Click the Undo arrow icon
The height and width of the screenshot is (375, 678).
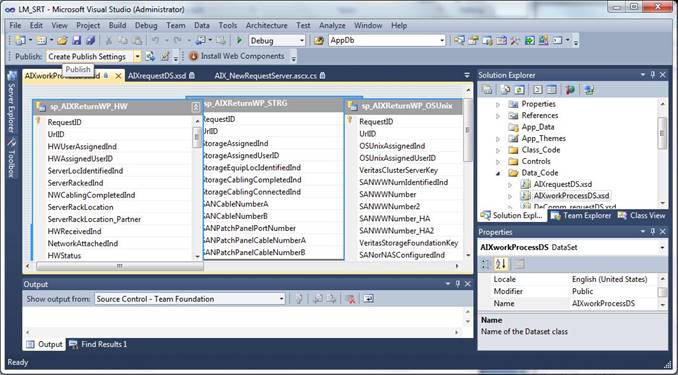[x=155, y=41]
